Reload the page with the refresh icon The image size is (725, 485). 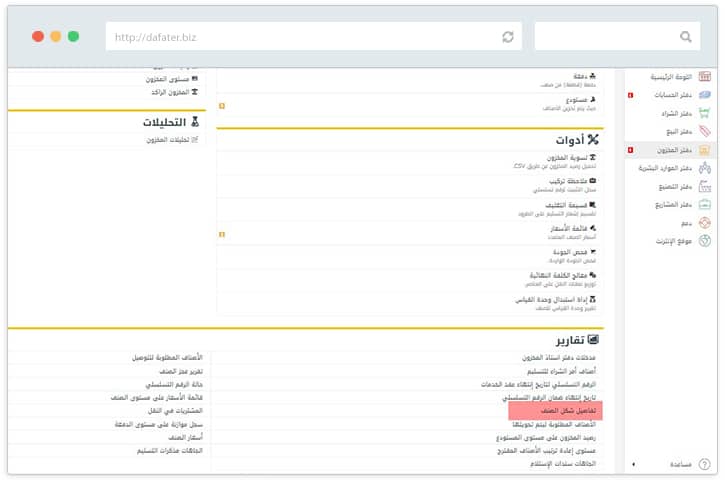tap(508, 37)
